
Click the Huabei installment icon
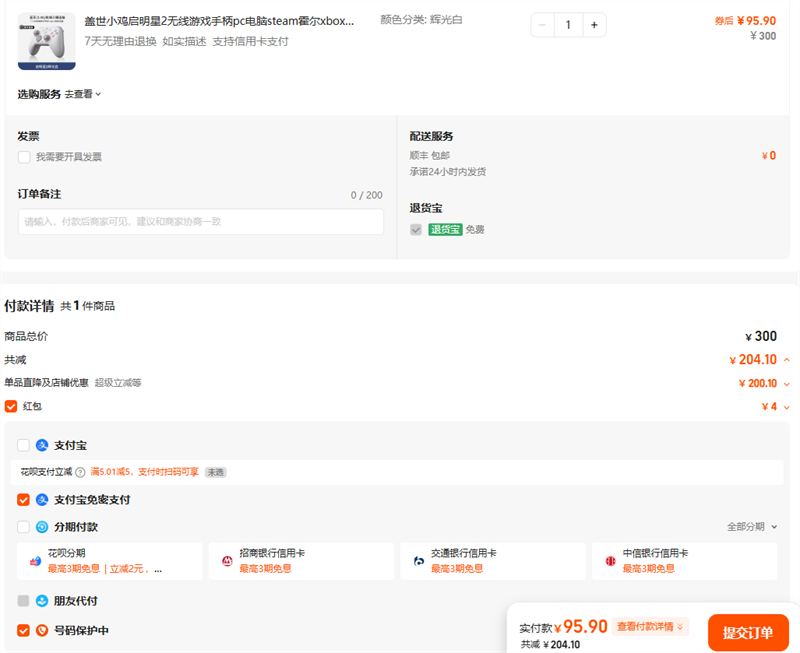coord(36,561)
